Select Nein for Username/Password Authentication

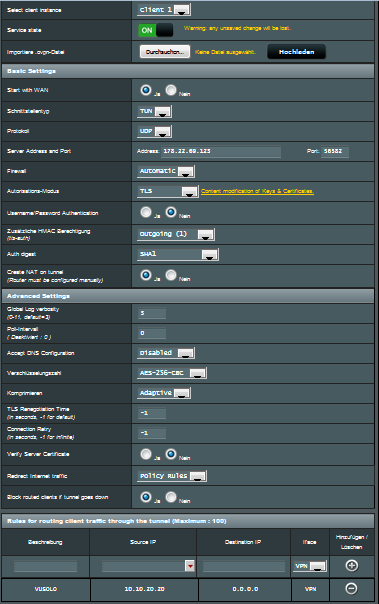tap(171, 212)
